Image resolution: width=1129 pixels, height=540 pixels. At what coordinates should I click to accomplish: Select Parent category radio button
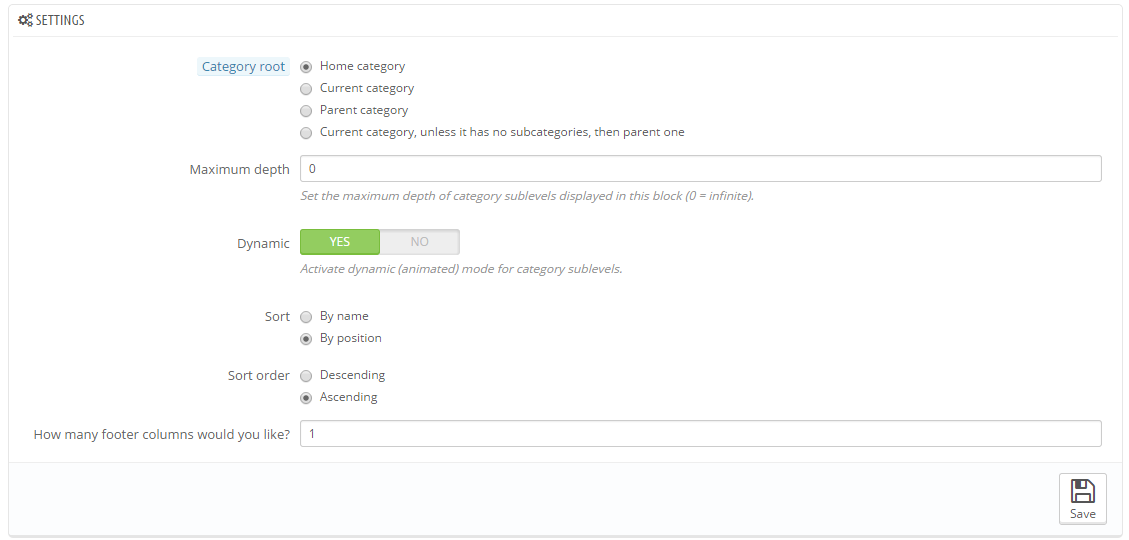pyautogui.click(x=306, y=111)
